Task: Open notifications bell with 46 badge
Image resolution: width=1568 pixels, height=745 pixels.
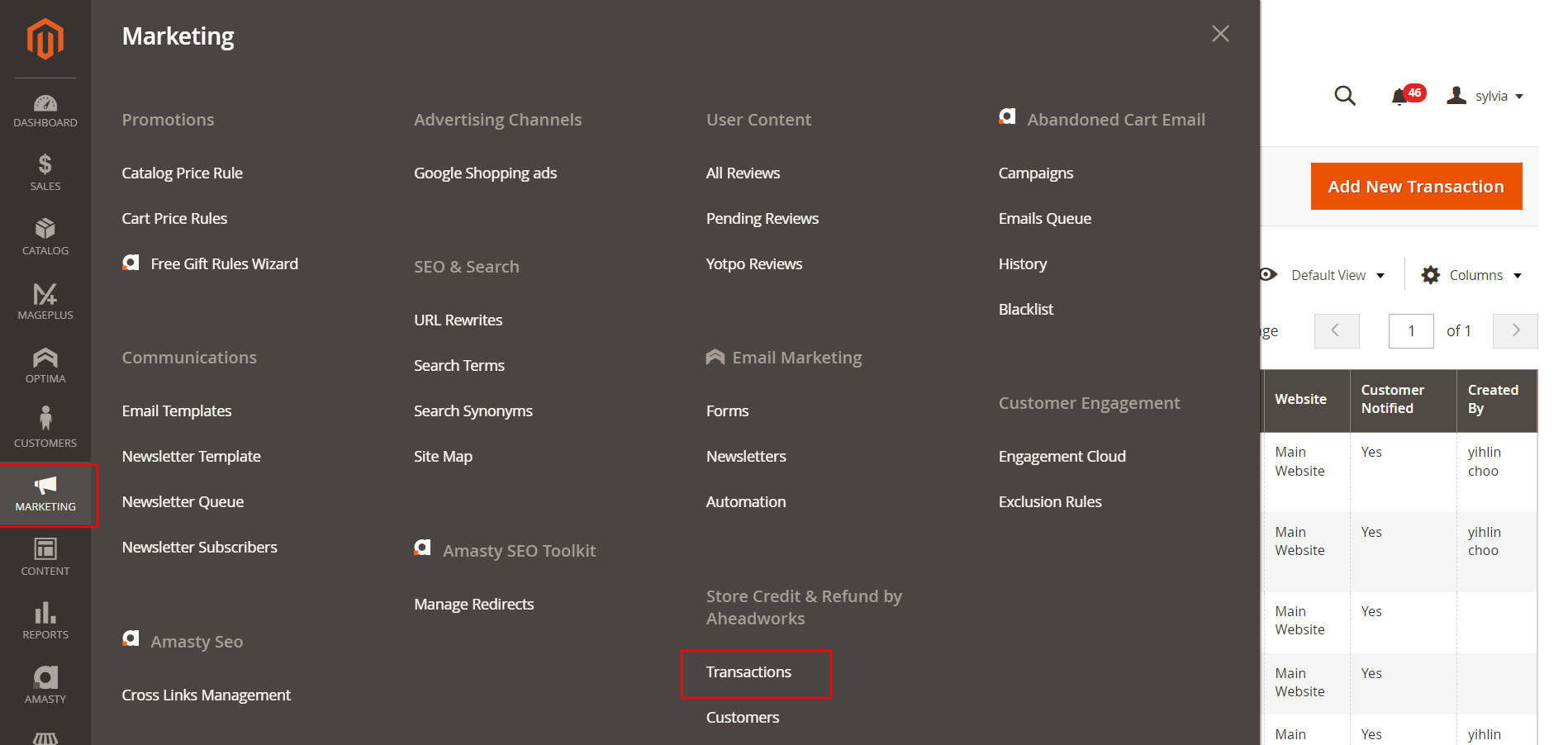Action: 1408,96
